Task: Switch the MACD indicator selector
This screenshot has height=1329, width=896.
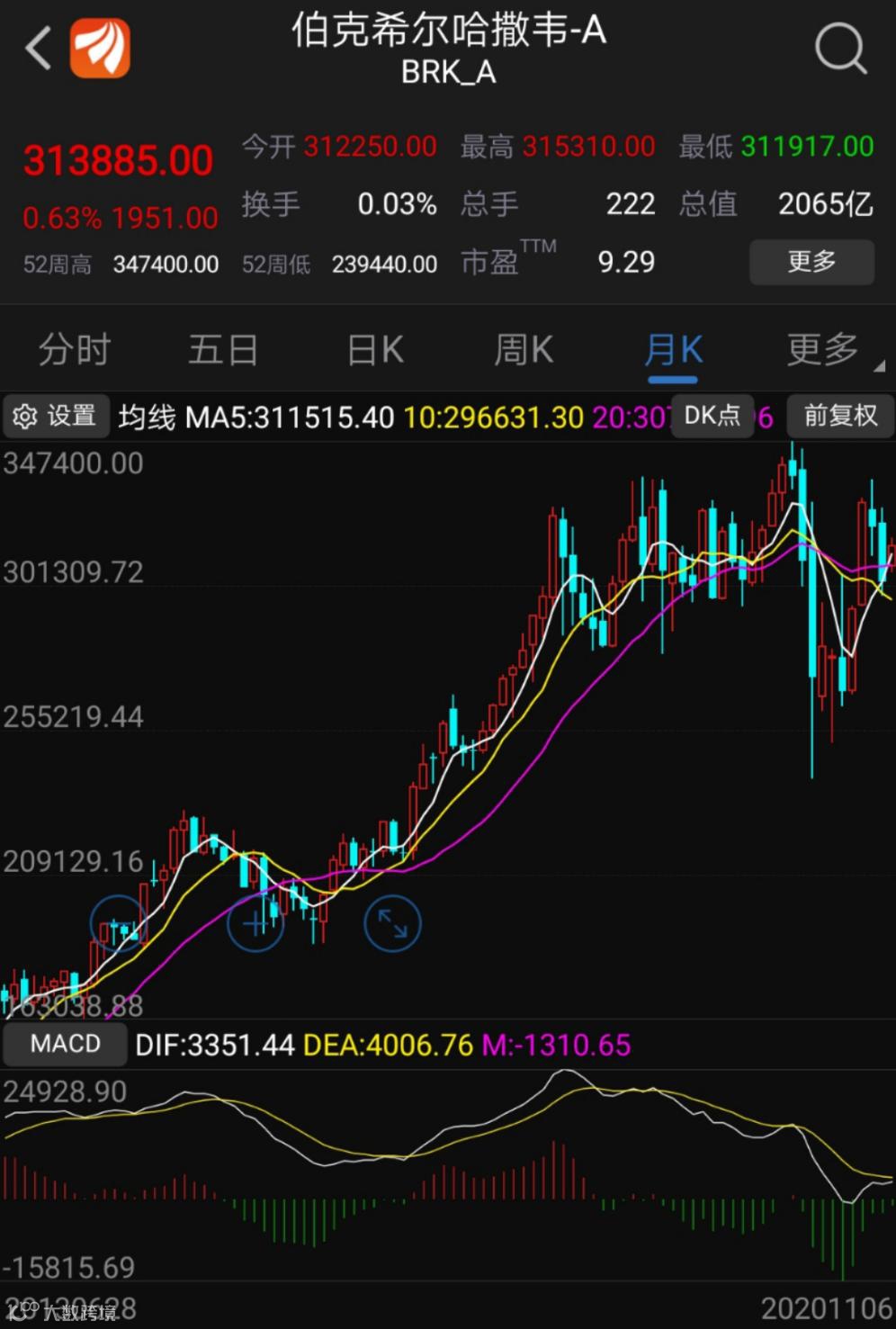Action: [x=66, y=1044]
